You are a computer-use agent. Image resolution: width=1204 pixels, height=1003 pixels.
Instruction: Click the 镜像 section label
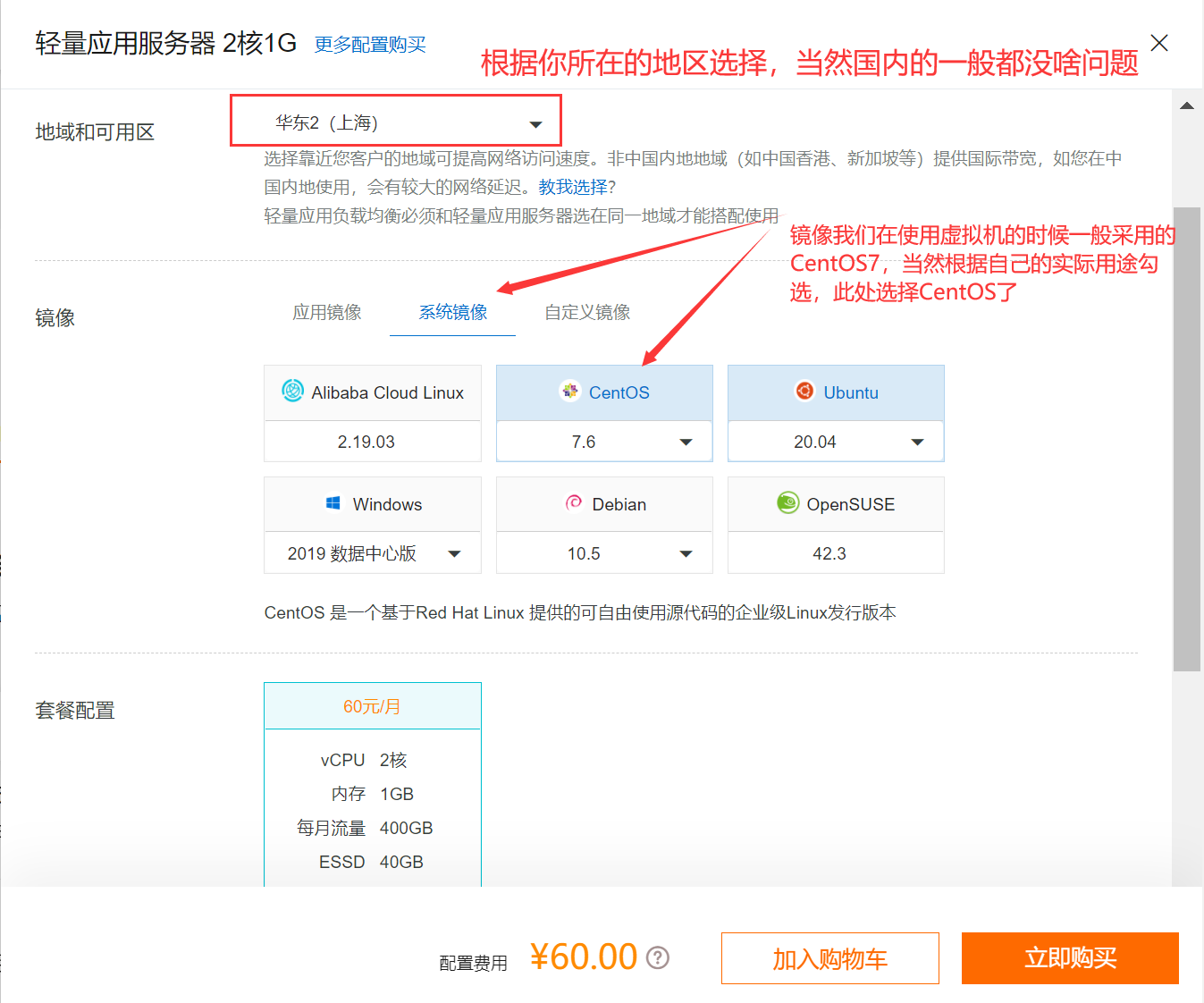click(x=55, y=318)
